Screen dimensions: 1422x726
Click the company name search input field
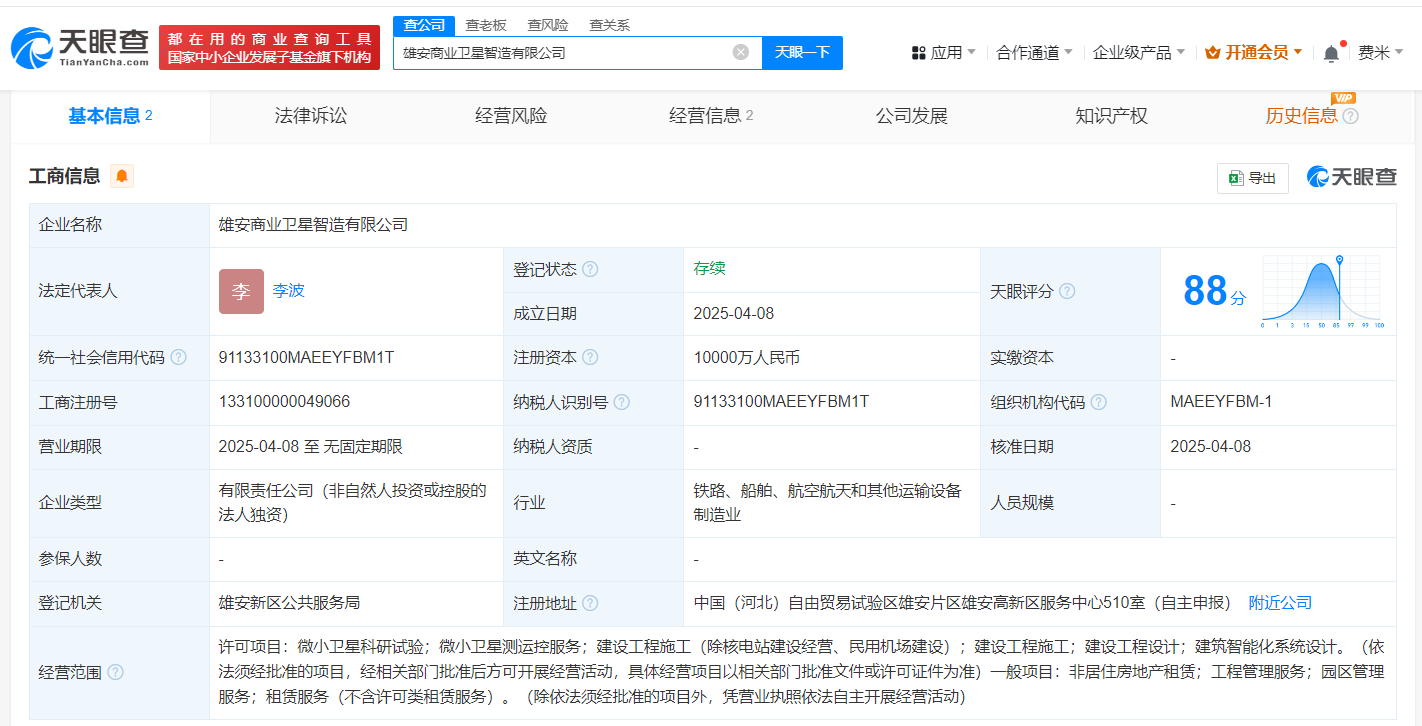tap(560, 52)
